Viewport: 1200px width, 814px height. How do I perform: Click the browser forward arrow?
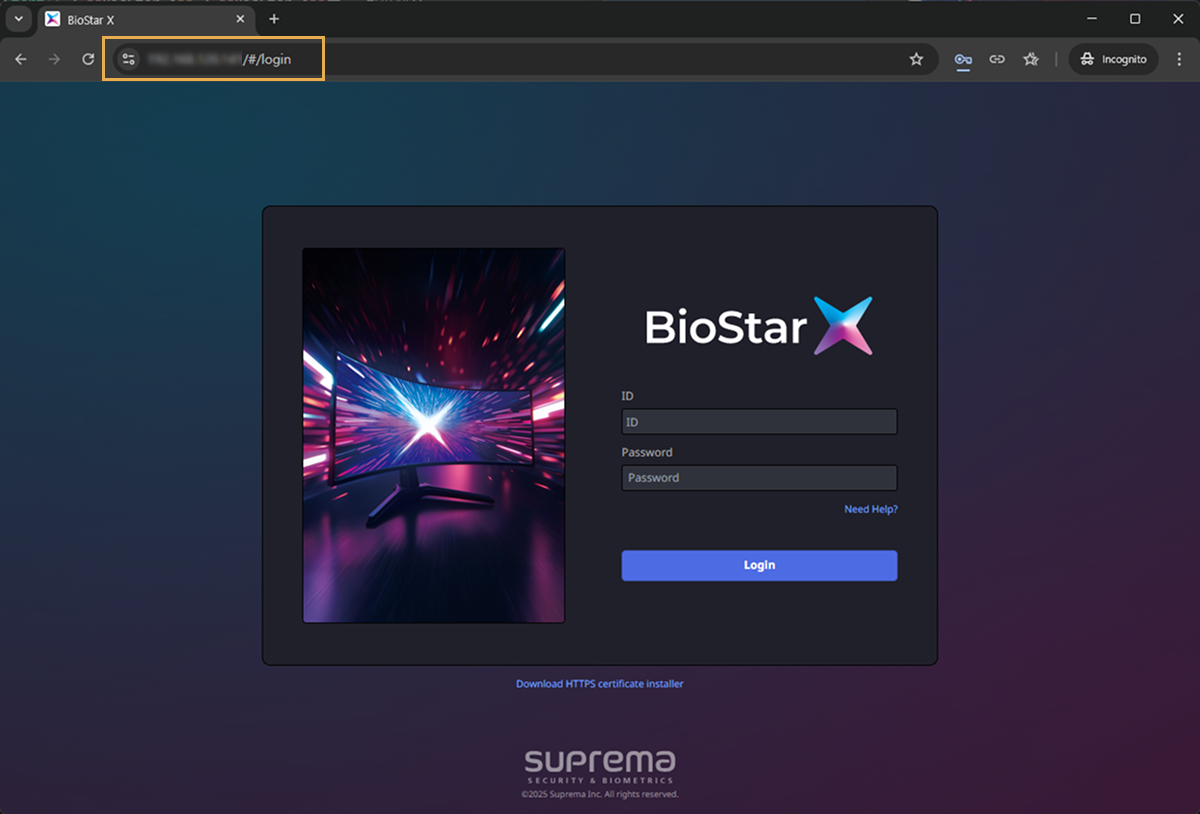pos(54,60)
